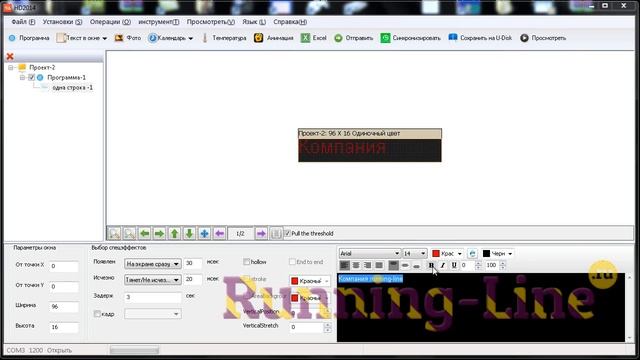Click the Компания LED preview display

[370, 150]
